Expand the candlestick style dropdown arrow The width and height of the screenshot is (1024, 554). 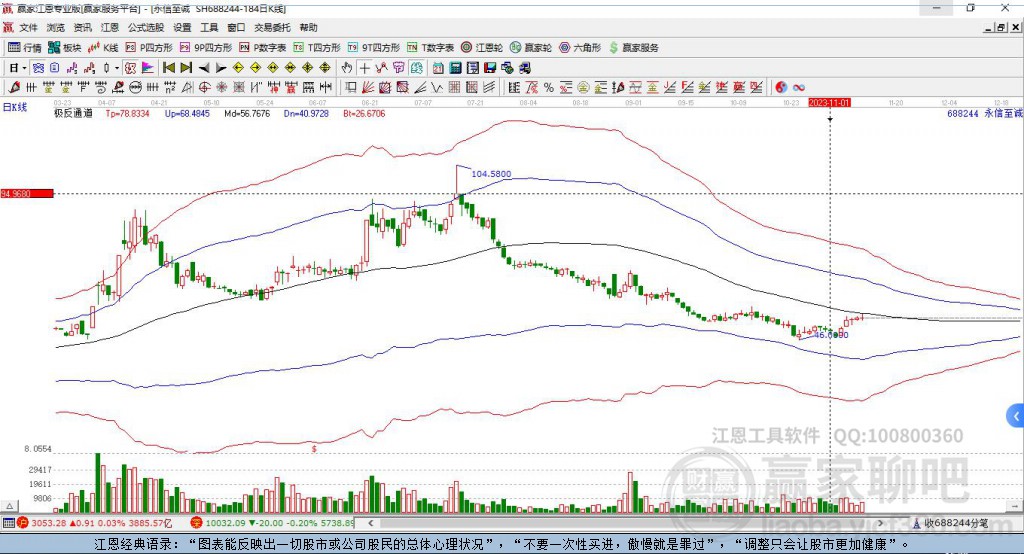click(x=117, y=68)
